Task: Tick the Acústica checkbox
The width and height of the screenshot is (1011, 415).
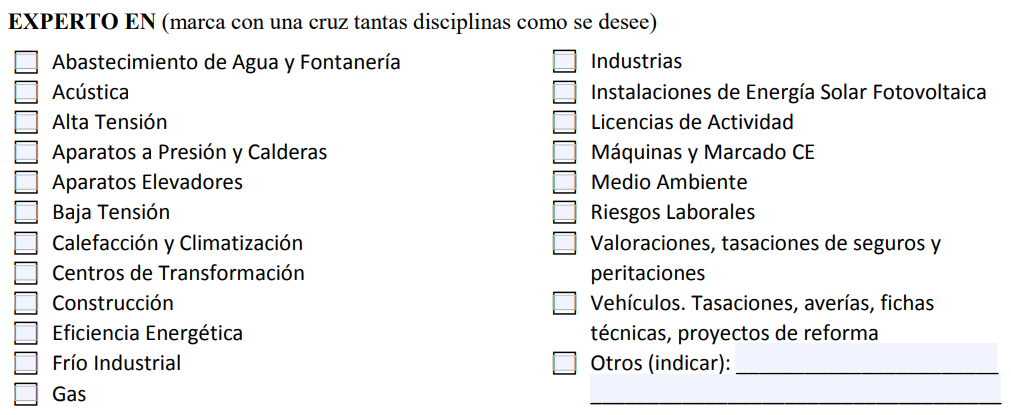Action: 26,92
